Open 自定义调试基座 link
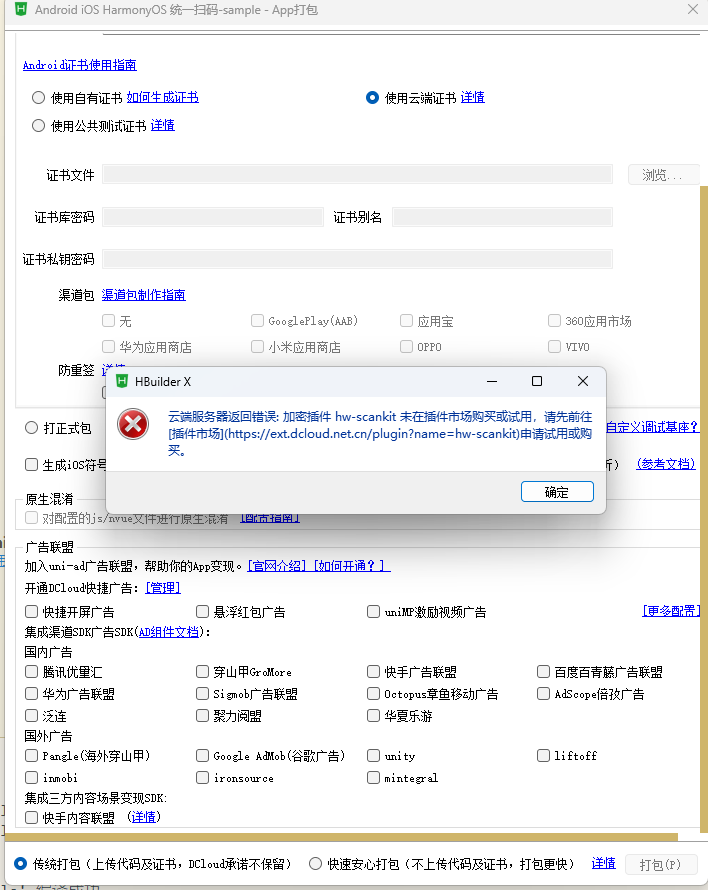 (x=652, y=427)
